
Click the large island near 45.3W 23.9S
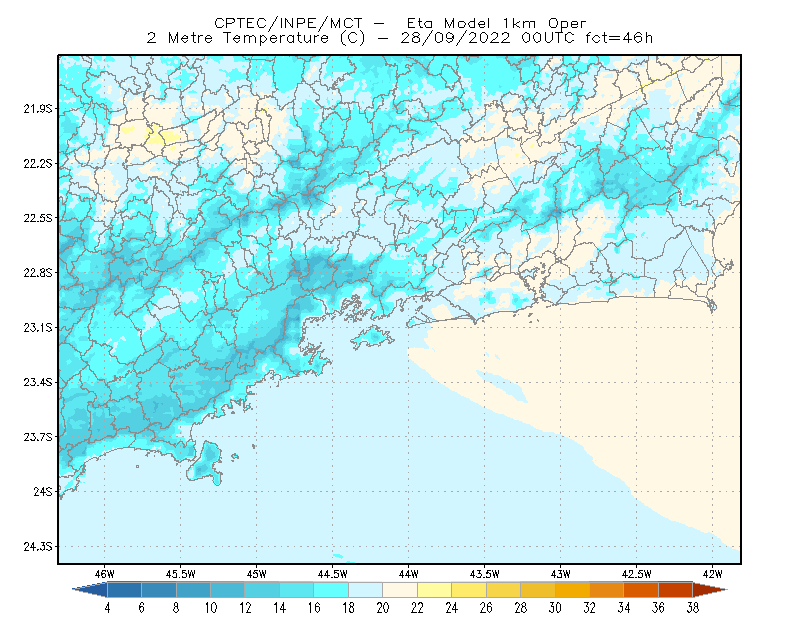point(206,463)
